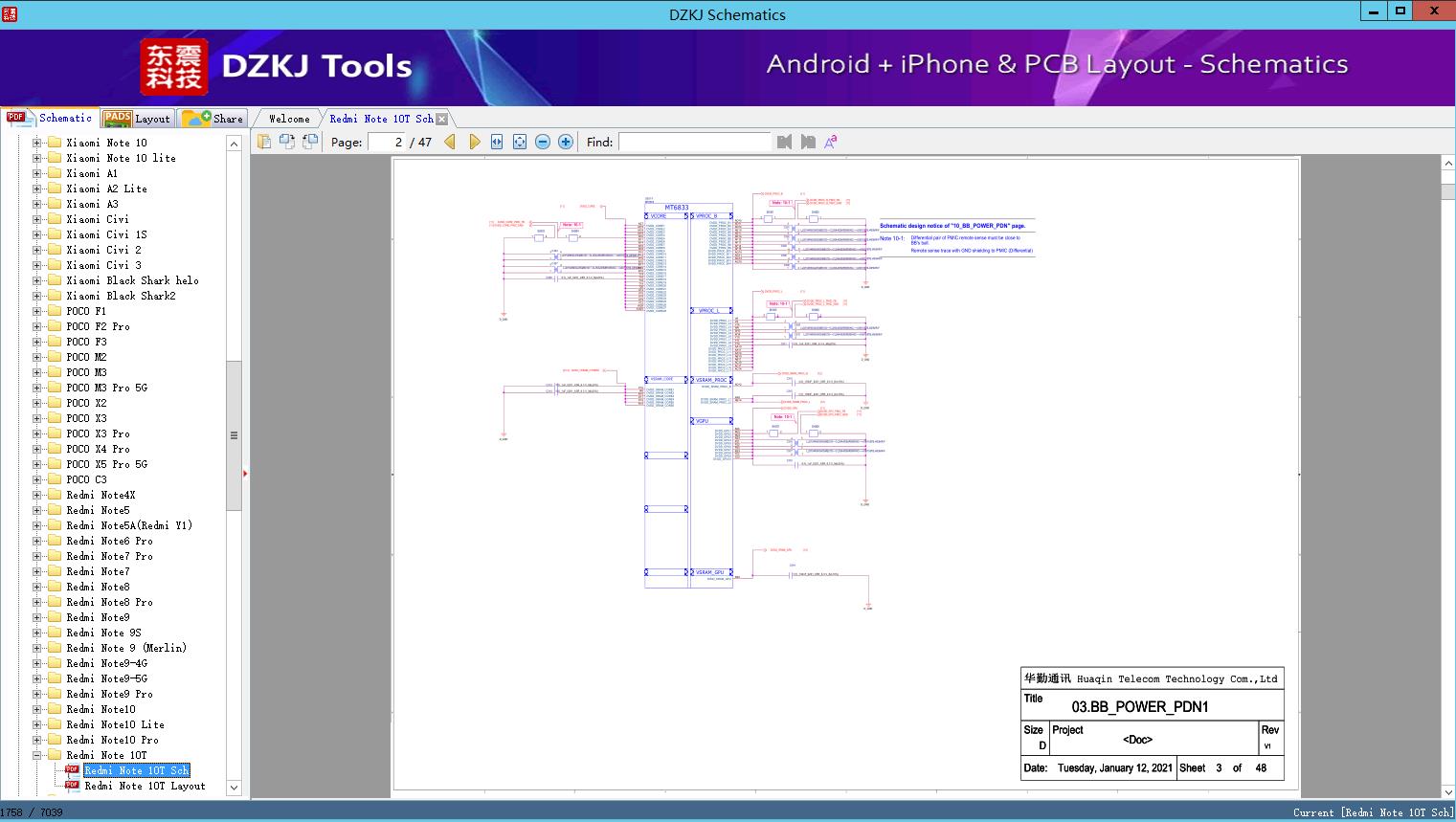Screen dimensions: 1456x822
Task: Click the tree panel scrollbar thumb
Action: (x=234, y=435)
